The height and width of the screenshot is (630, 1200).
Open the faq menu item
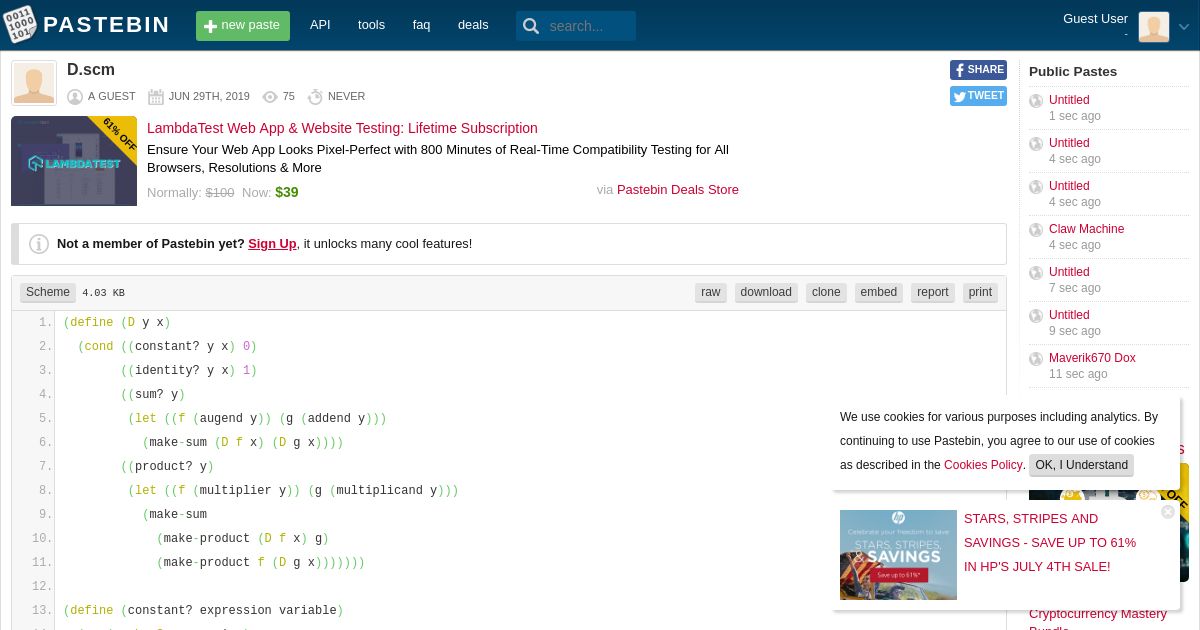pos(421,25)
